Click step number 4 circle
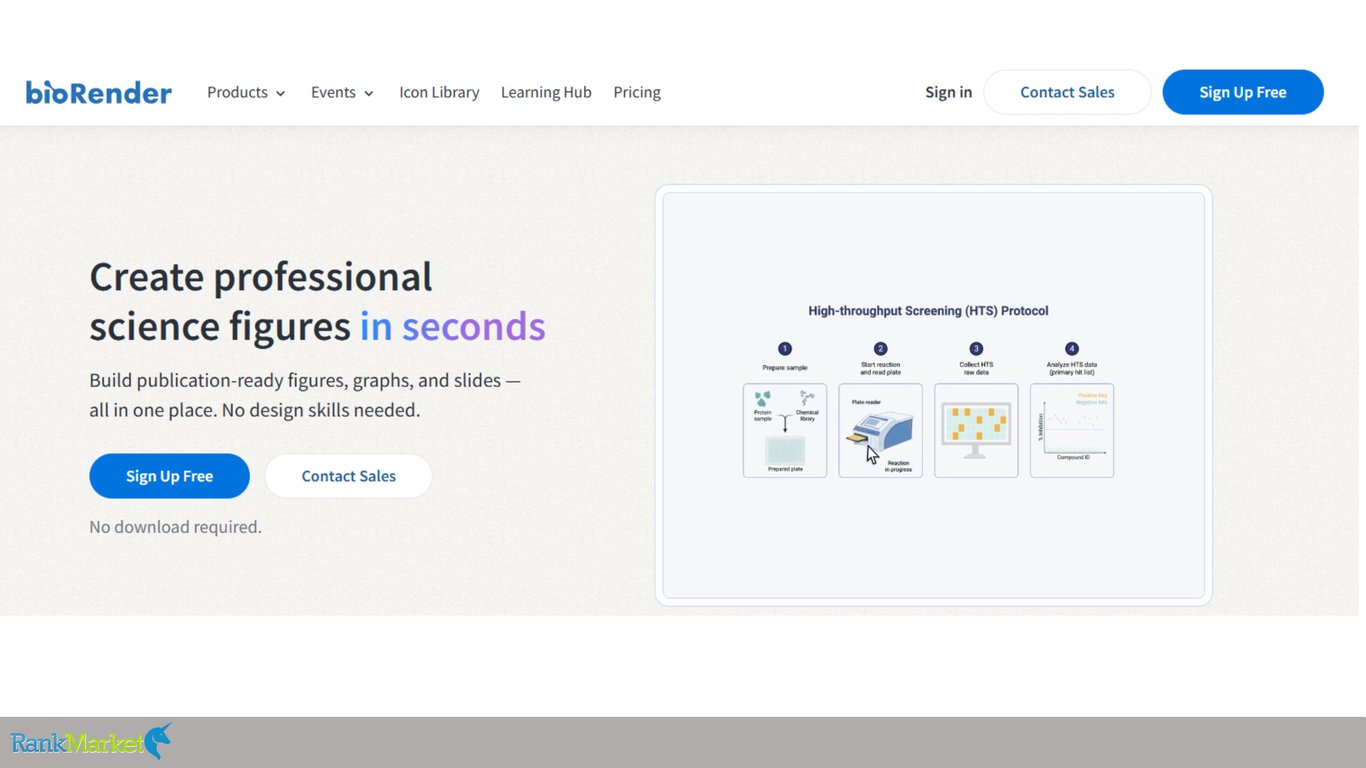This screenshot has width=1366, height=768. [x=1072, y=349]
